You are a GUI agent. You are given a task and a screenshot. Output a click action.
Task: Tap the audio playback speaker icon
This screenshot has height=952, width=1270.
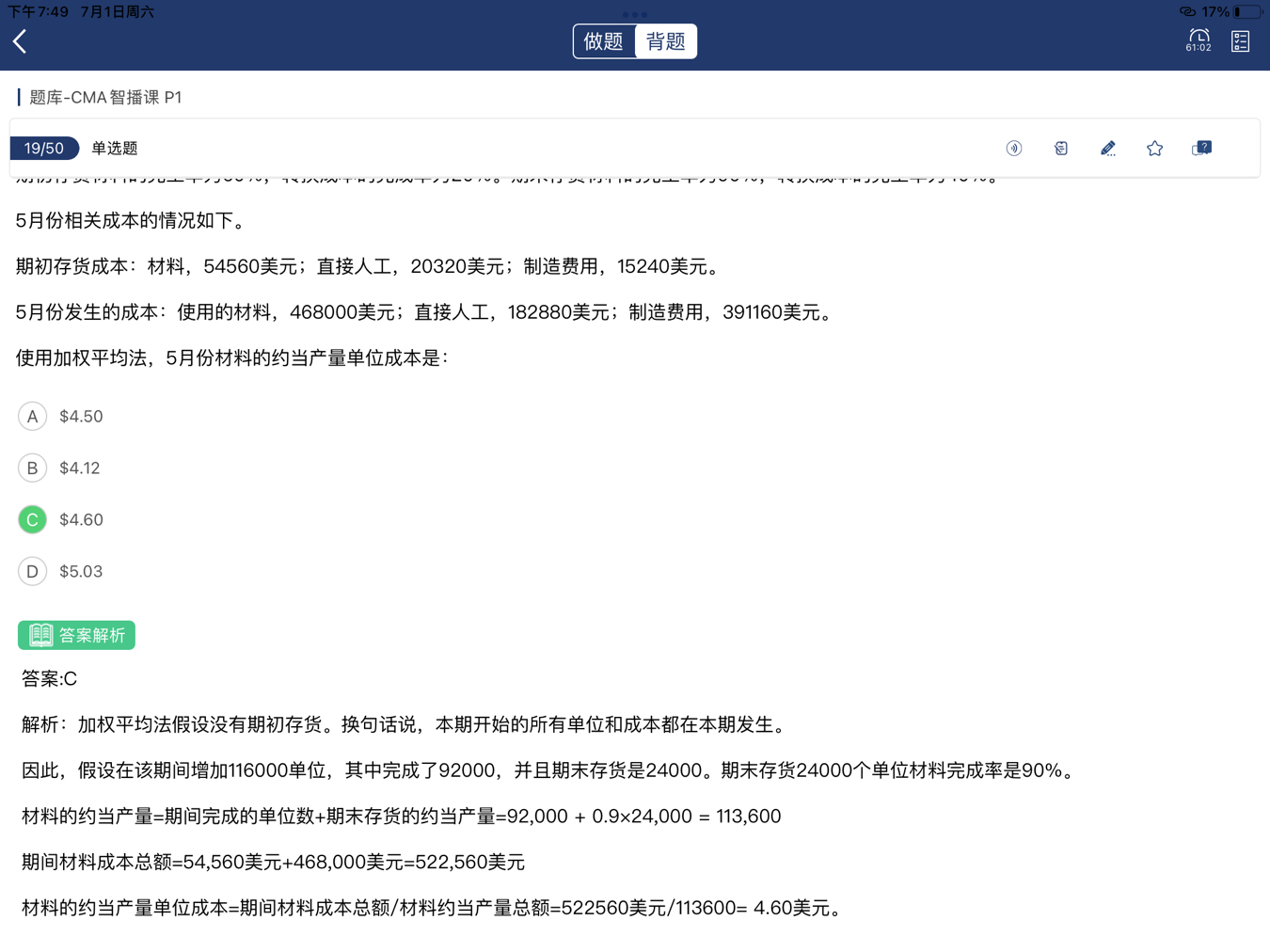(x=1013, y=149)
